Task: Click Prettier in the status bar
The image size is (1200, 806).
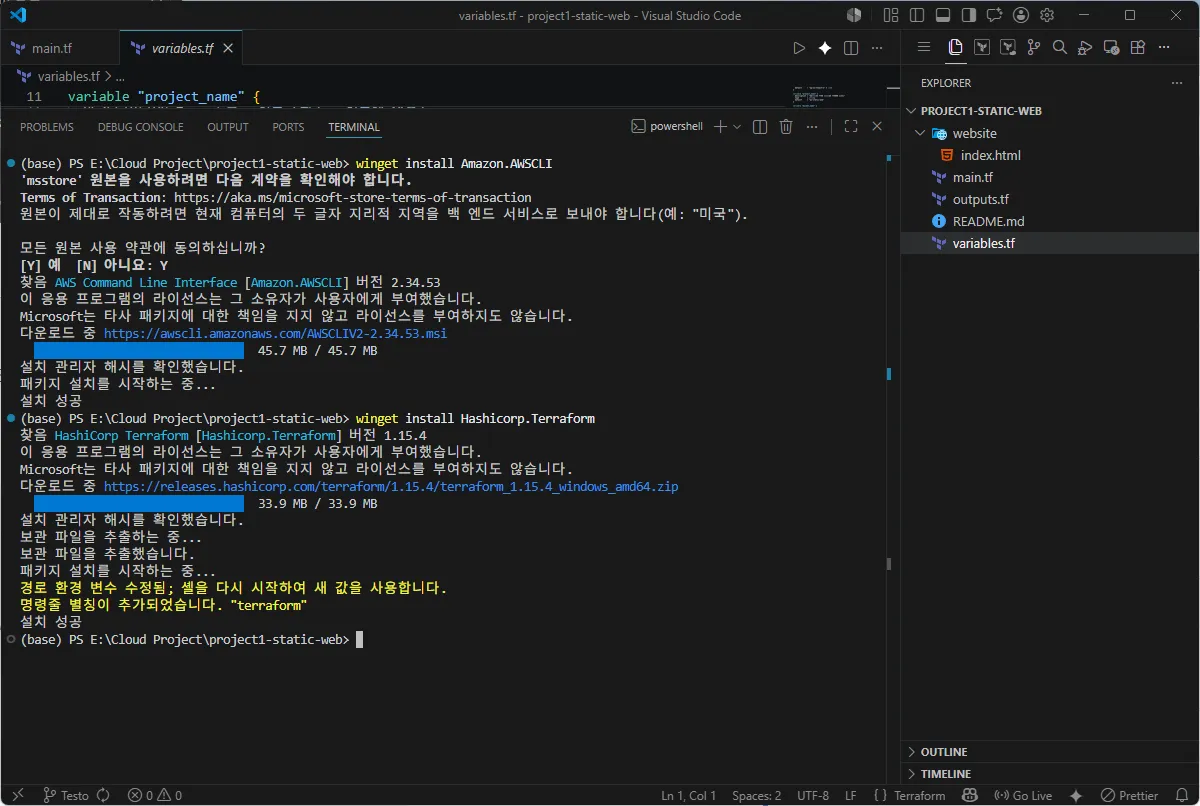Action: click(1128, 796)
